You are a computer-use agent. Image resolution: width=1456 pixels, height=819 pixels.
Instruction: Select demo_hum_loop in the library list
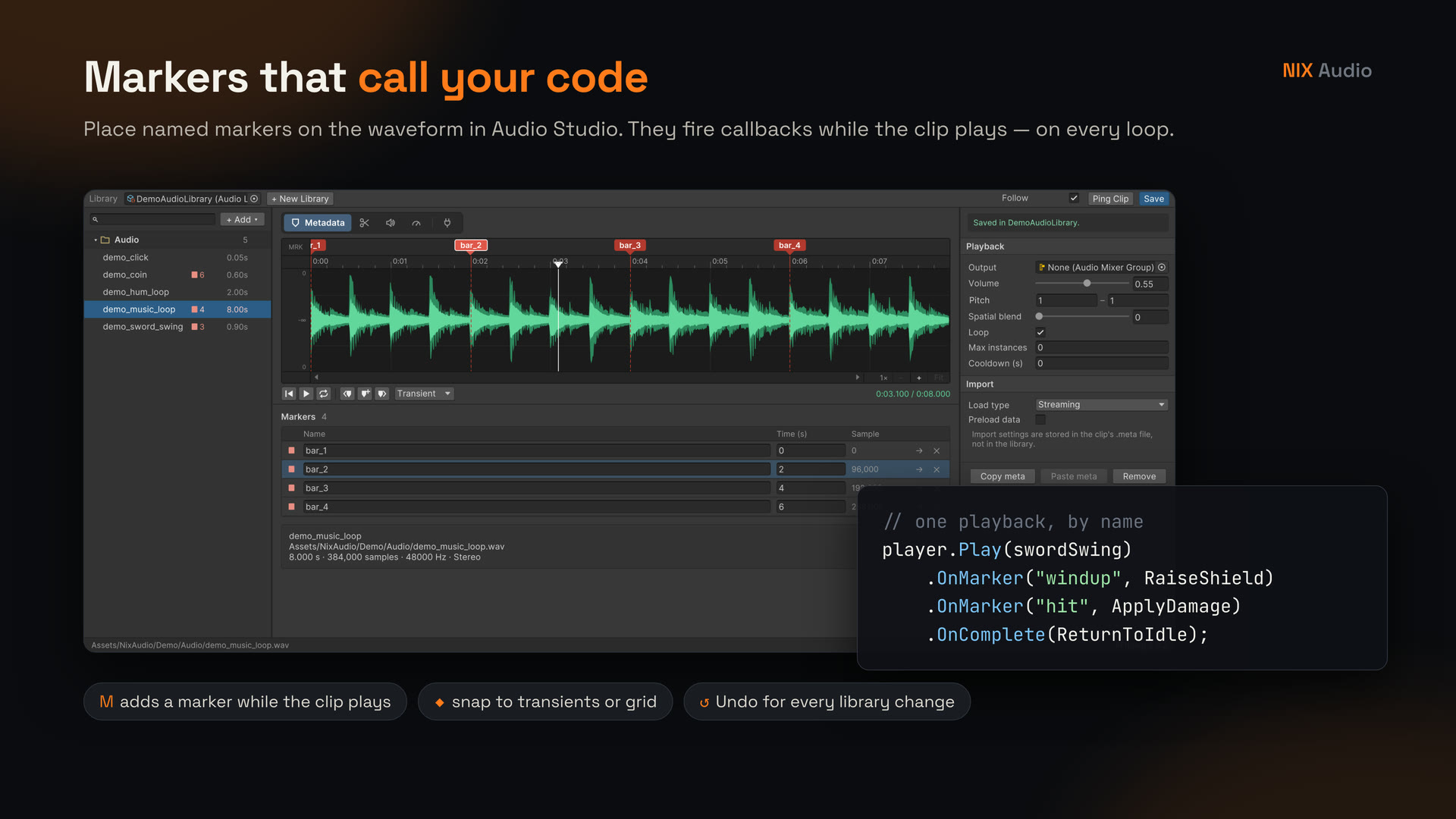click(x=177, y=292)
